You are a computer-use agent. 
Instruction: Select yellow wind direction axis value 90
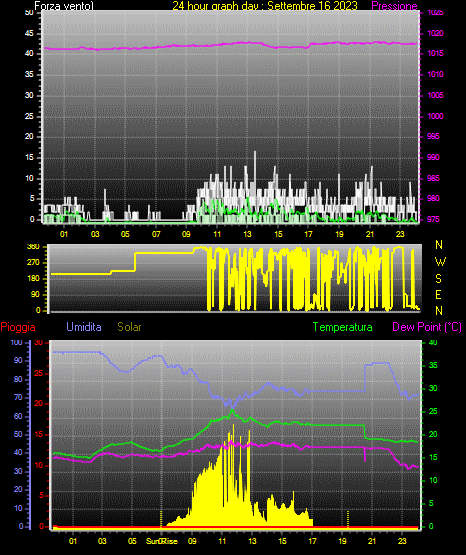click(35, 294)
